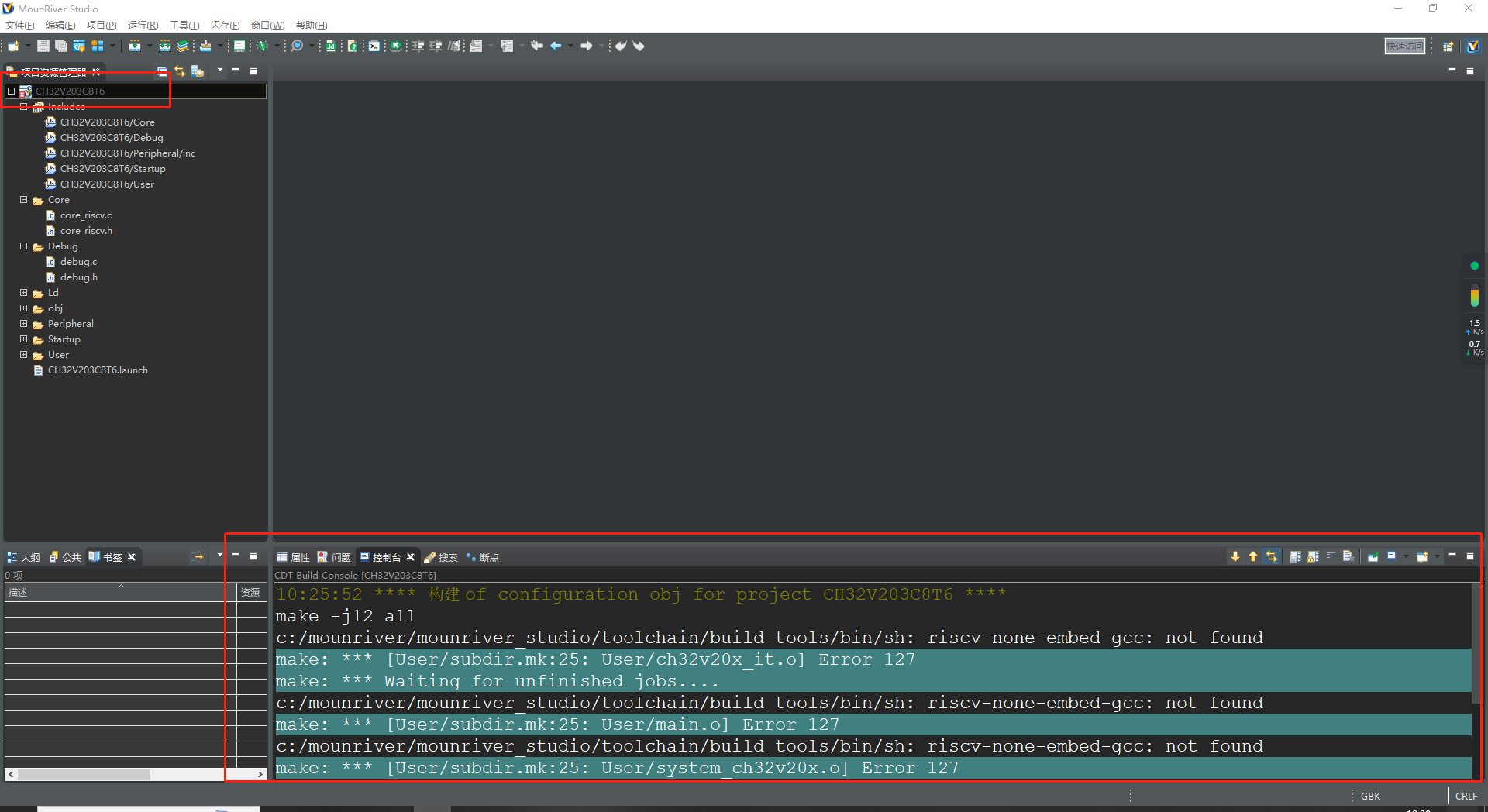Clear the build console output
This screenshot has width=1488, height=812.
[1348, 556]
